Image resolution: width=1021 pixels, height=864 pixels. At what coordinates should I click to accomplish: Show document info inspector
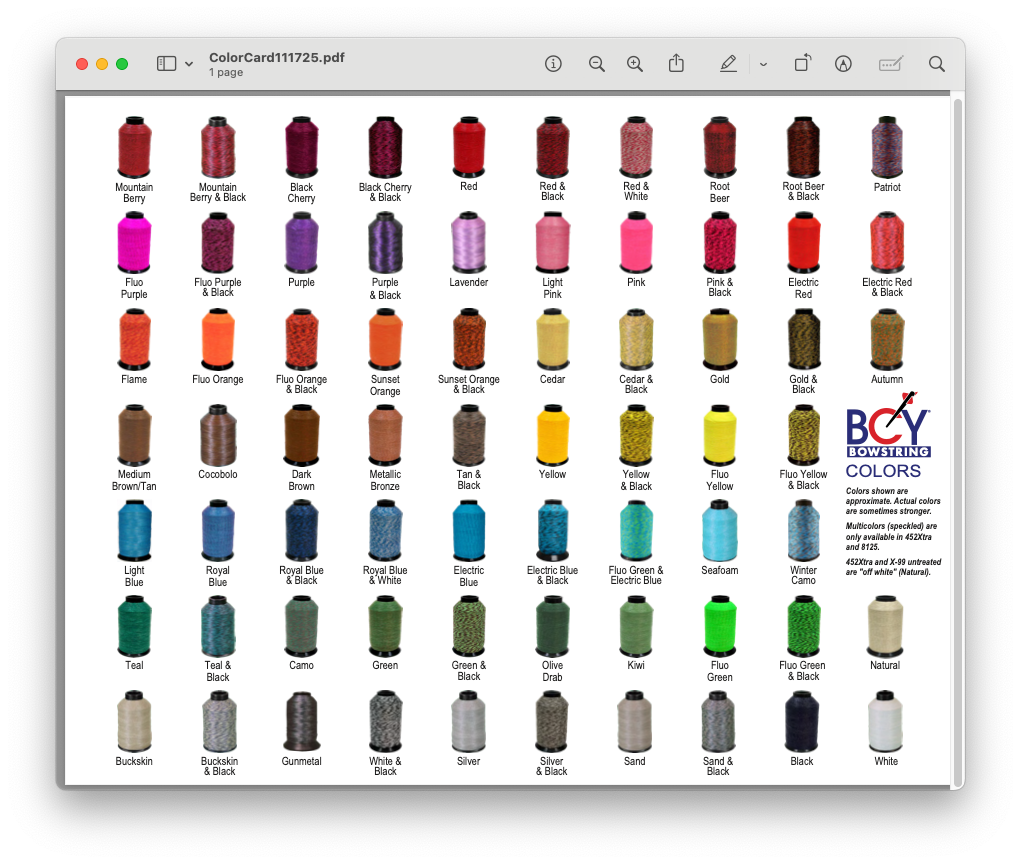tap(553, 63)
